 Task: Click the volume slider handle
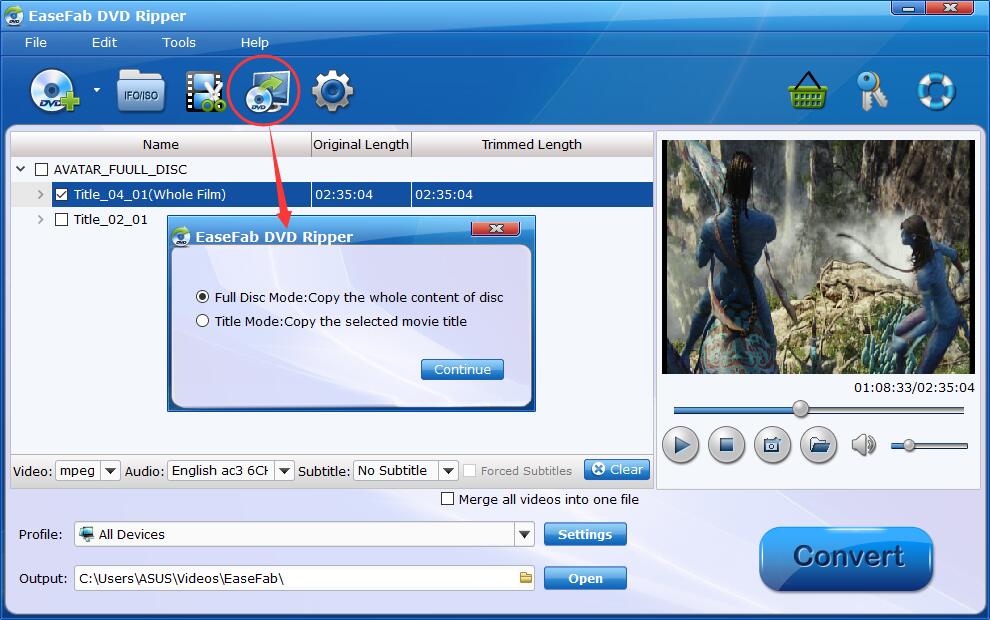pyautogui.click(x=909, y=445)
